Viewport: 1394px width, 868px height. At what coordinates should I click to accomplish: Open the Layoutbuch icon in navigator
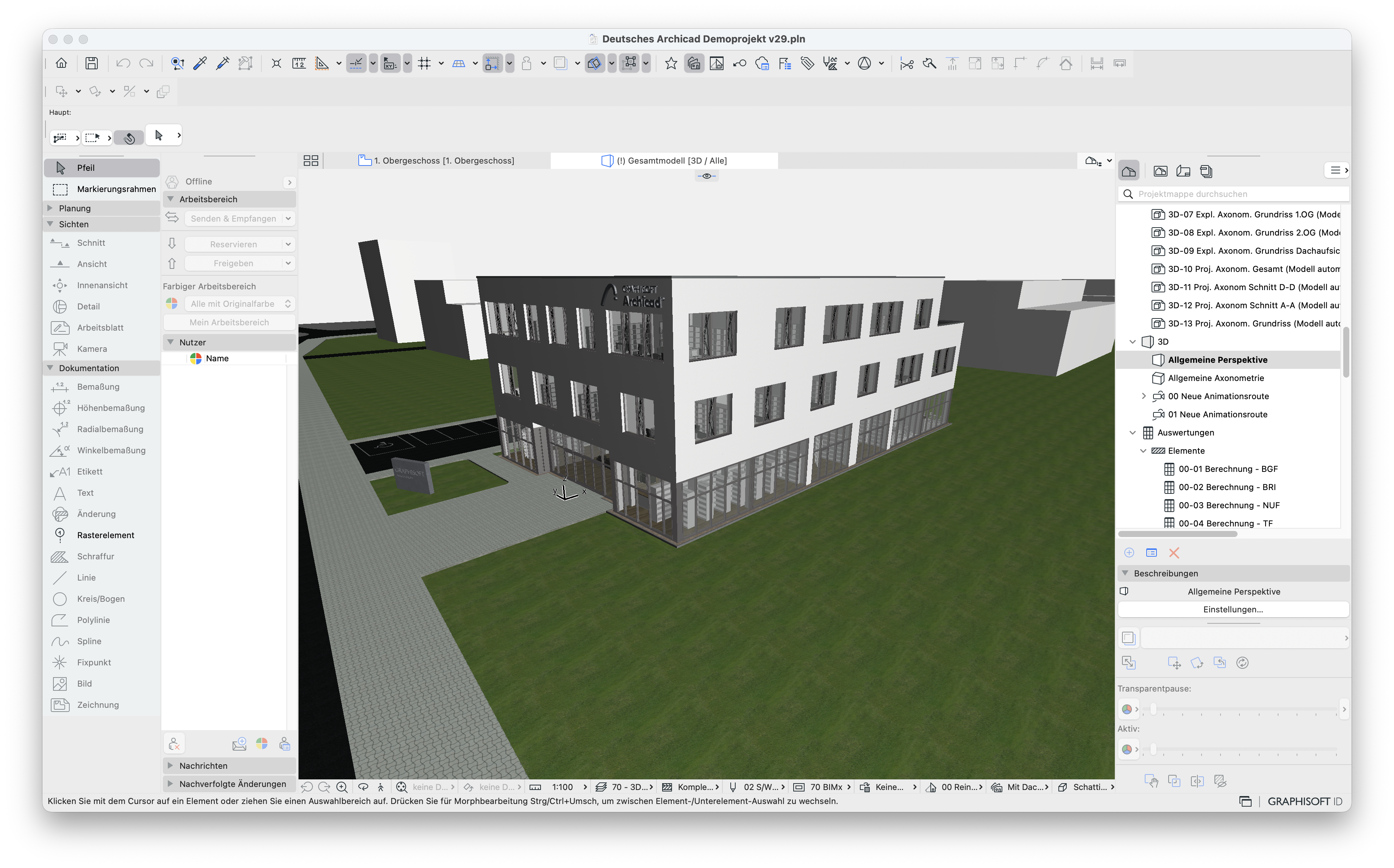1183,171
